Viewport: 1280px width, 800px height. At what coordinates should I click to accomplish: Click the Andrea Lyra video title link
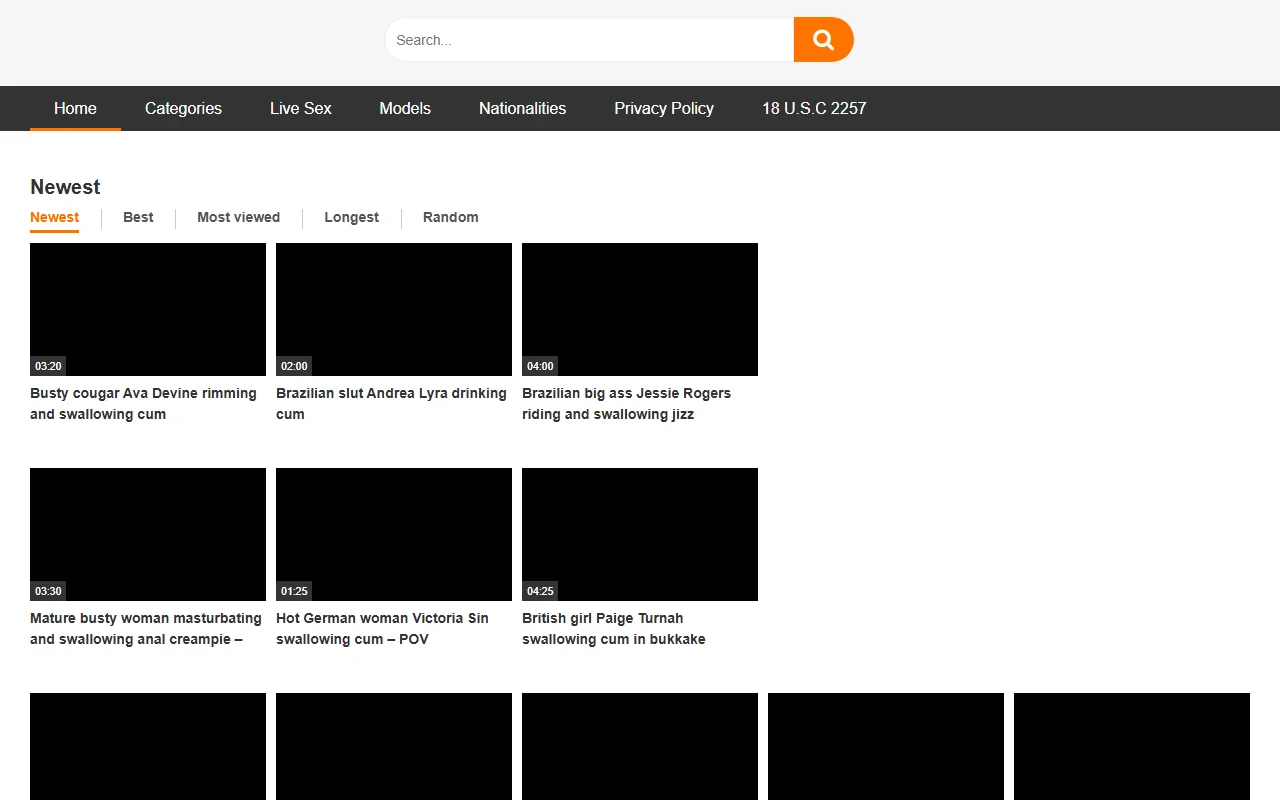click(x=390, y=403)
